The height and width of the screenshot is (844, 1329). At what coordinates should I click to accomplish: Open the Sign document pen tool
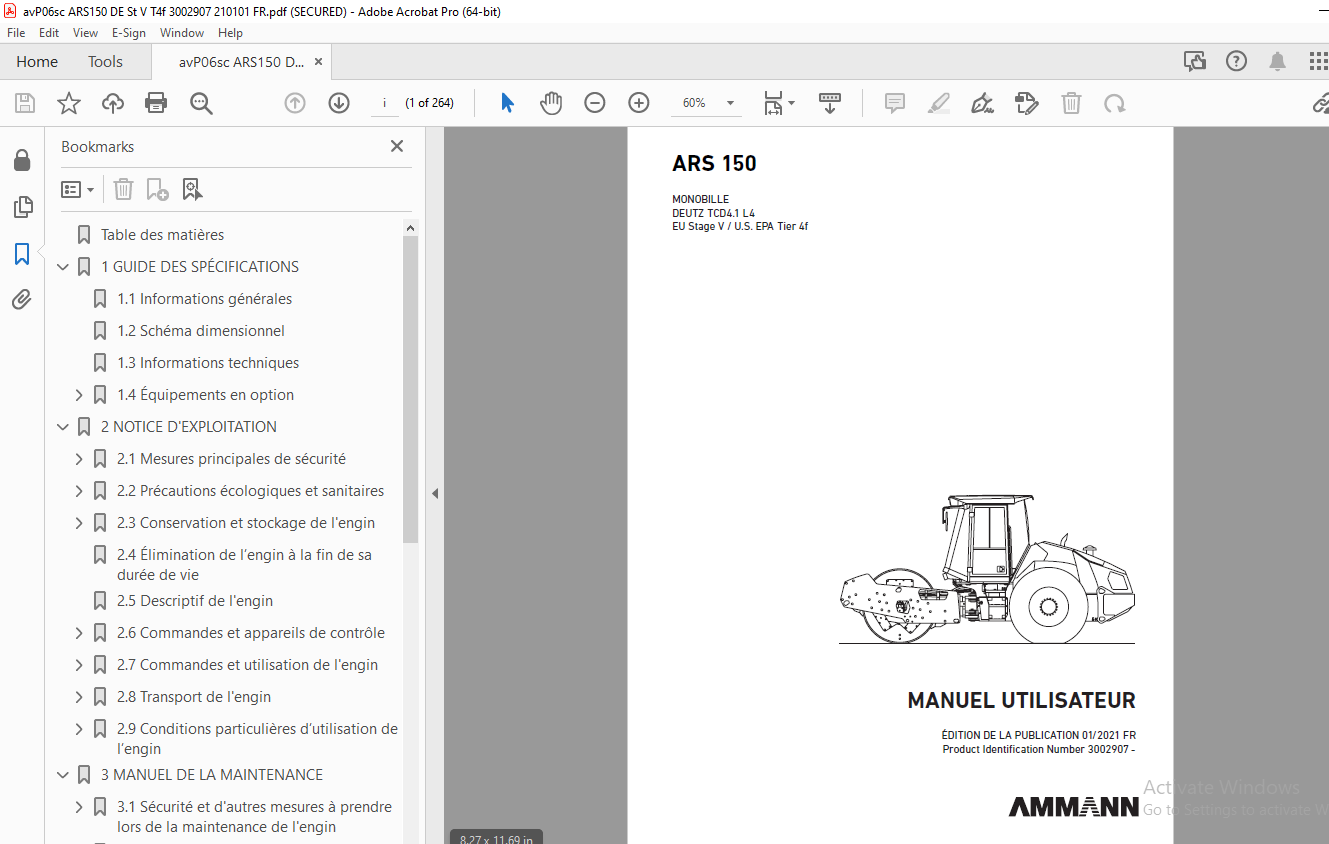(983, 103)
